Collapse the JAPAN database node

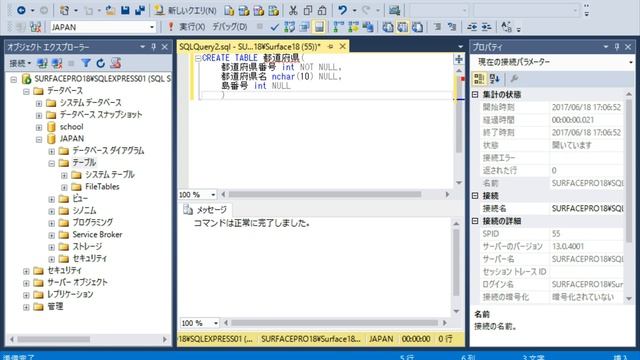[x=39, y=139]
